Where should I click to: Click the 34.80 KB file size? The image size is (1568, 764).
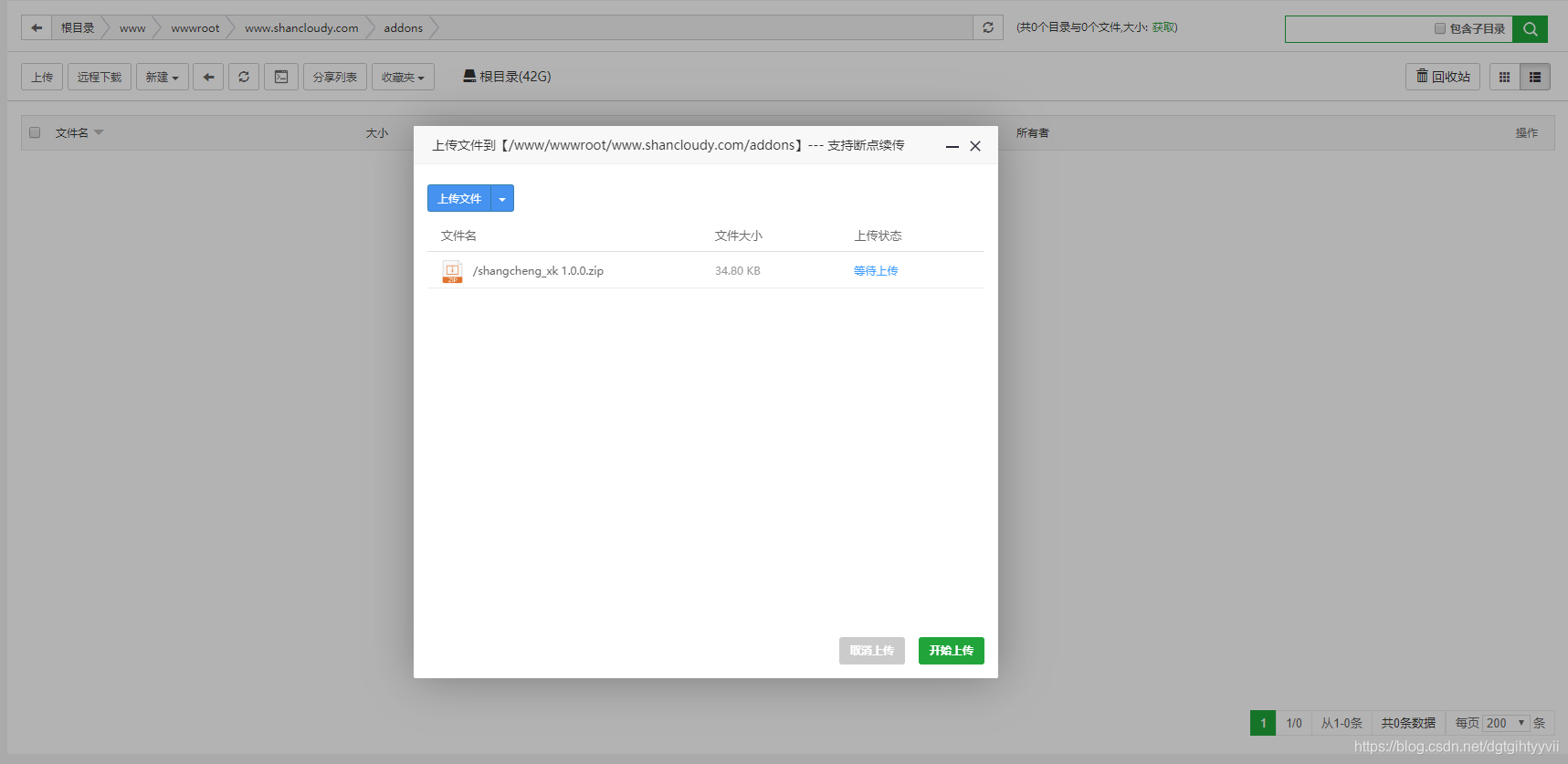click(738, 271)
